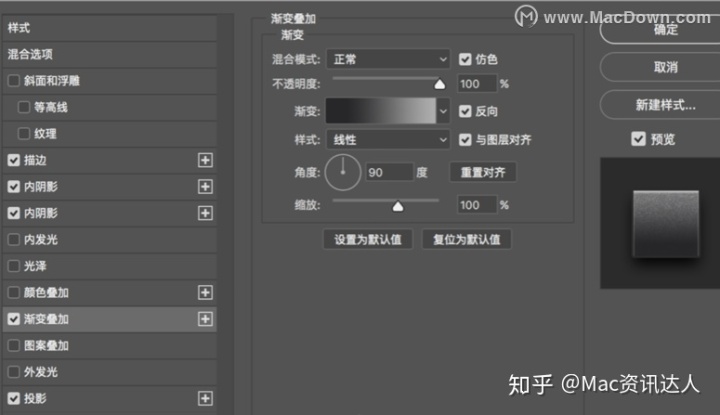
Task: Click 新建样式... button
Action: click(661, 105)
